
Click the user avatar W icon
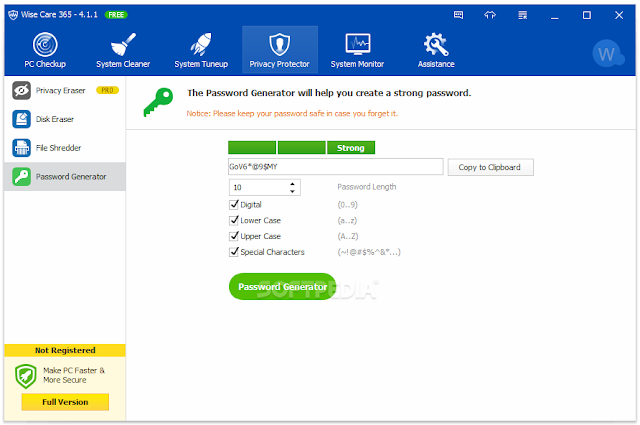click(x=607, y=53)
